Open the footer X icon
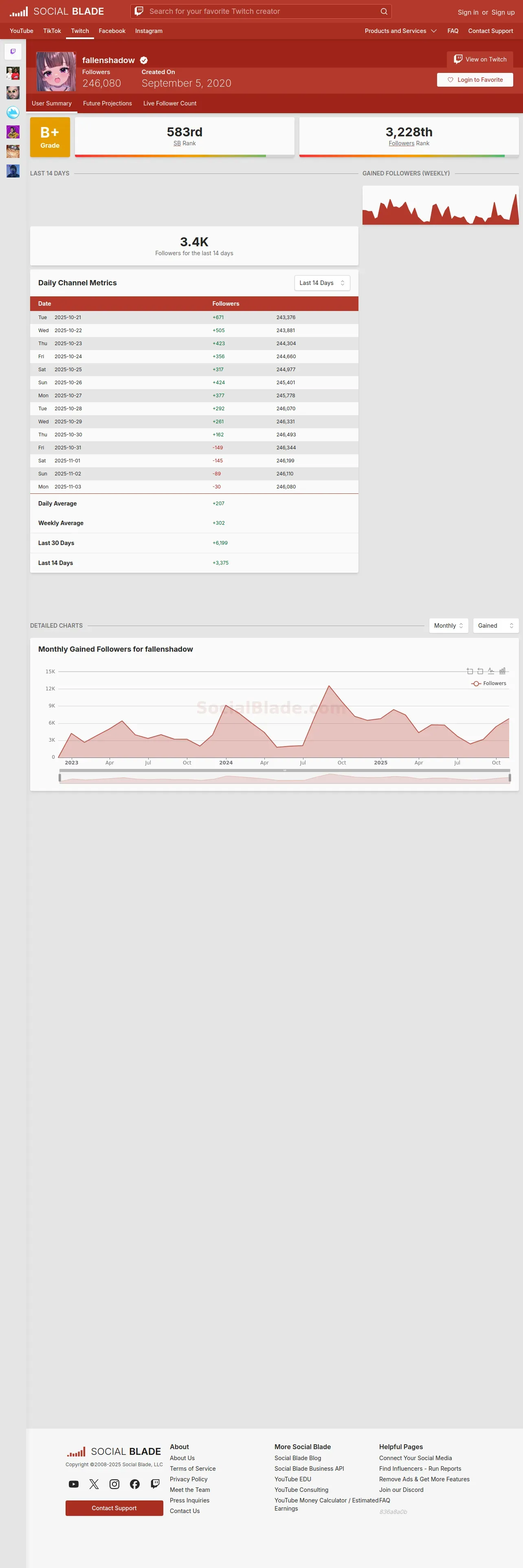Screen dimensions: 523x1568 click(x=94, y=1484)
